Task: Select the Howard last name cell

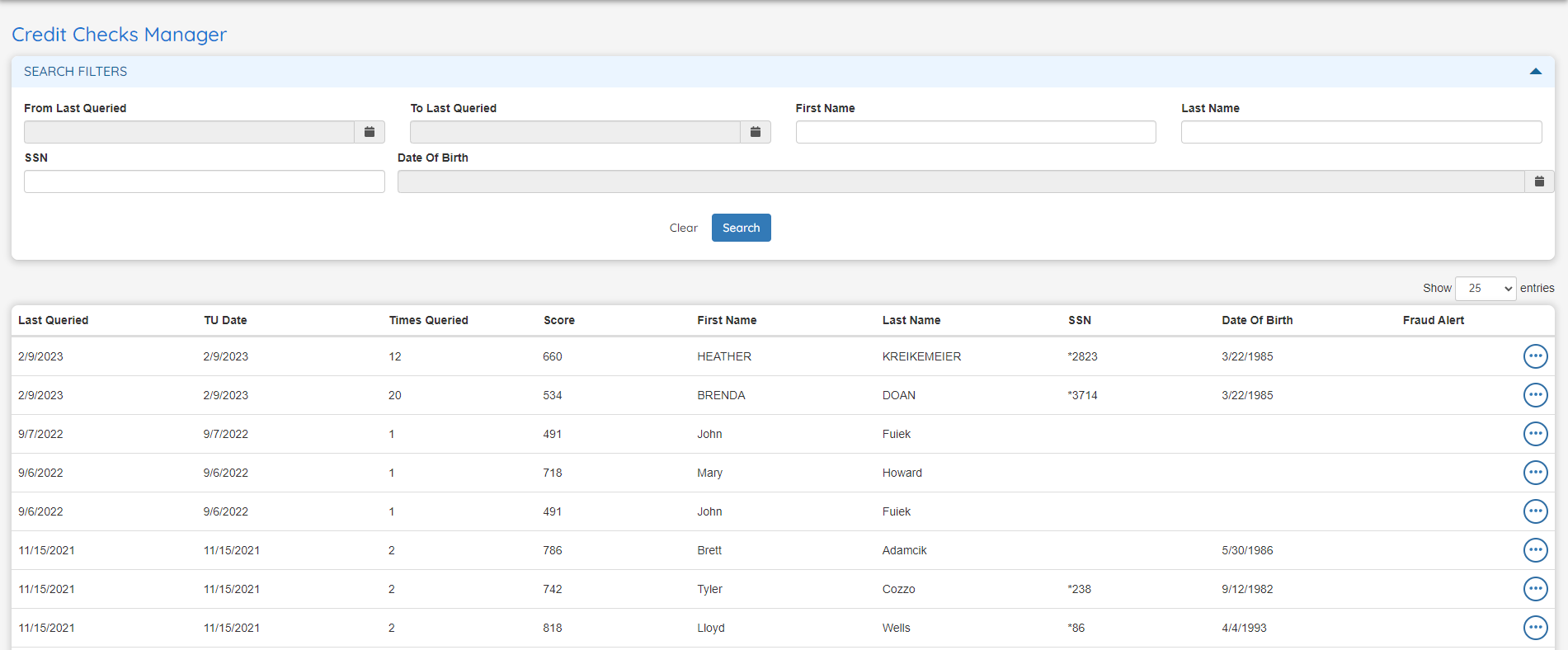Action: (x=902, y=473)
